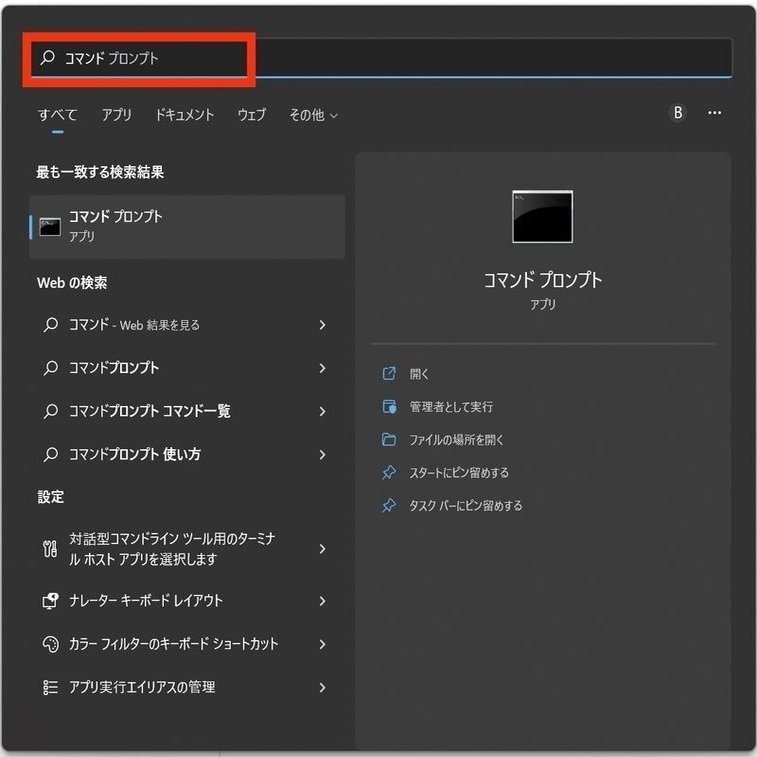This screenshot has height=757, width=757.
Task: Click magnifier icon beside コマンドプロンプト 使い方
Action: pos(51,454)
